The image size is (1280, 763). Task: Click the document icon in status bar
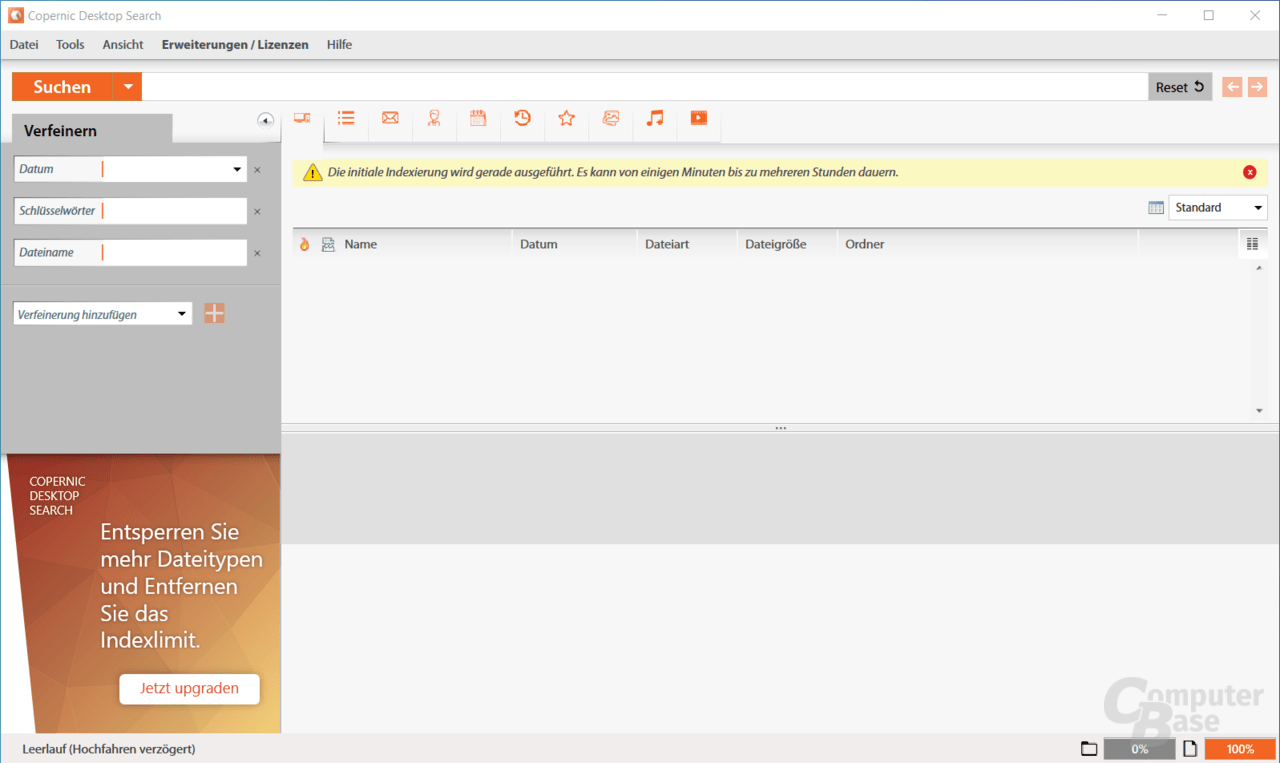(x=1190, y=749)
